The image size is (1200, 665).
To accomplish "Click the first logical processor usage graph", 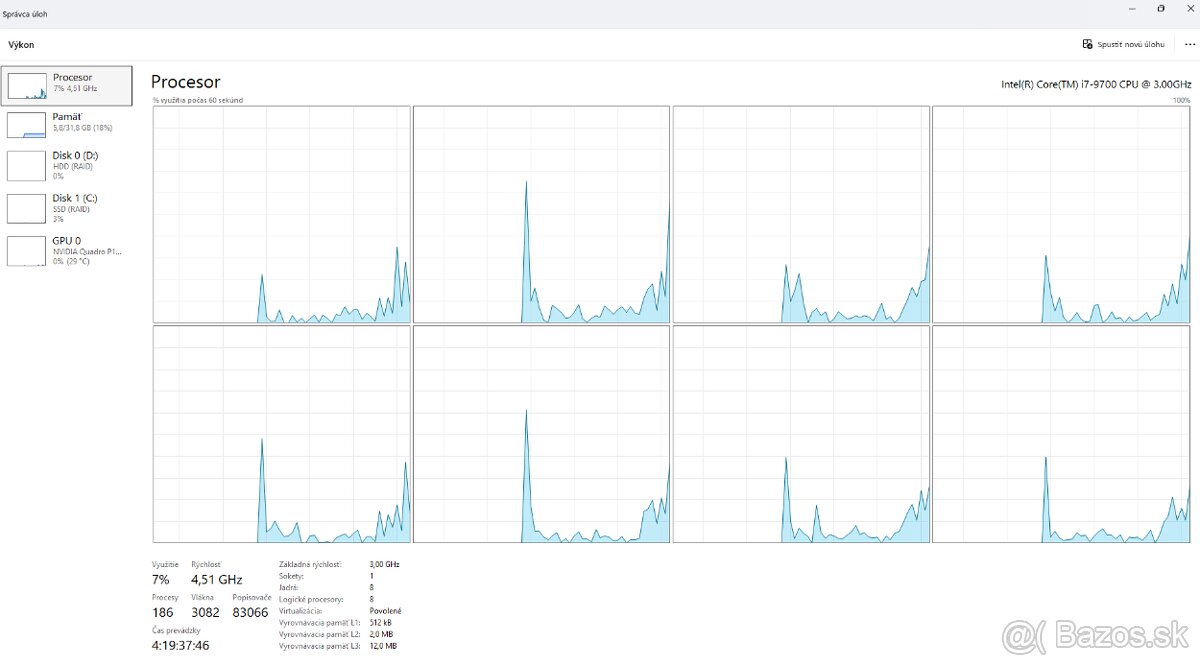I will (x=281, y=214).
